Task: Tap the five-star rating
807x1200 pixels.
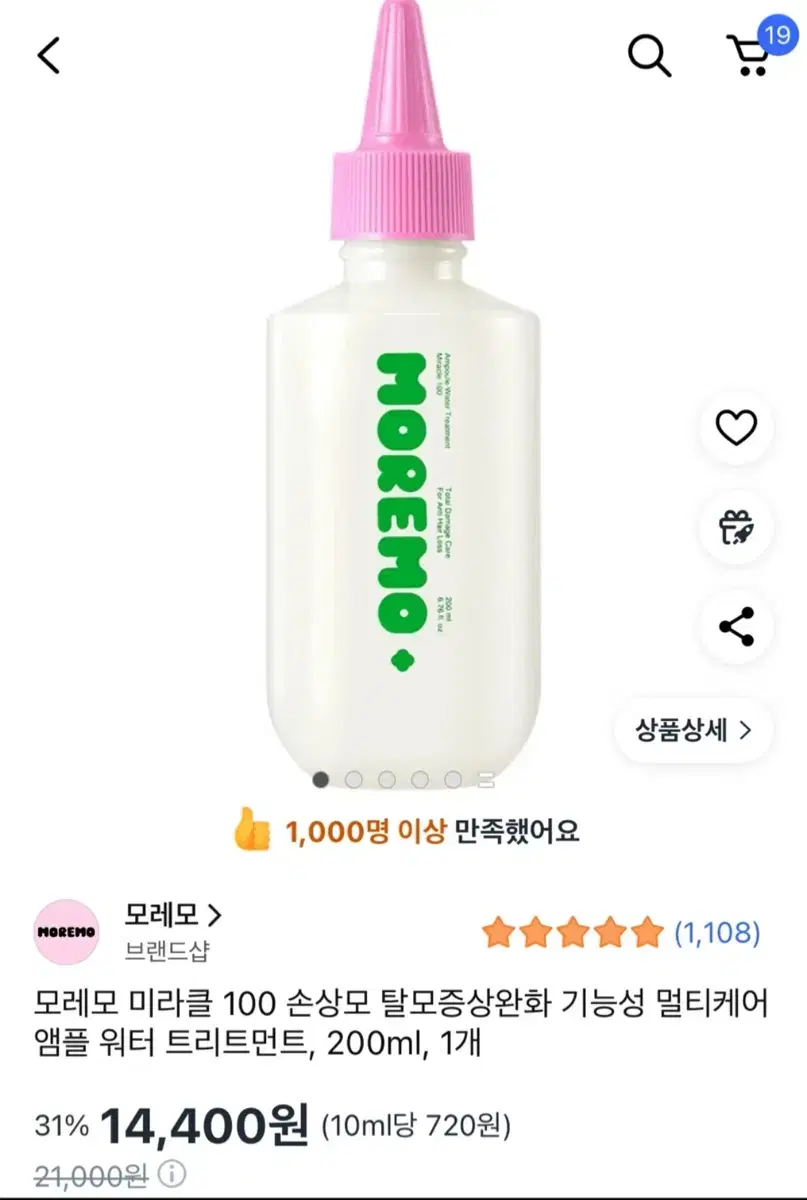Action: point(573,933)
